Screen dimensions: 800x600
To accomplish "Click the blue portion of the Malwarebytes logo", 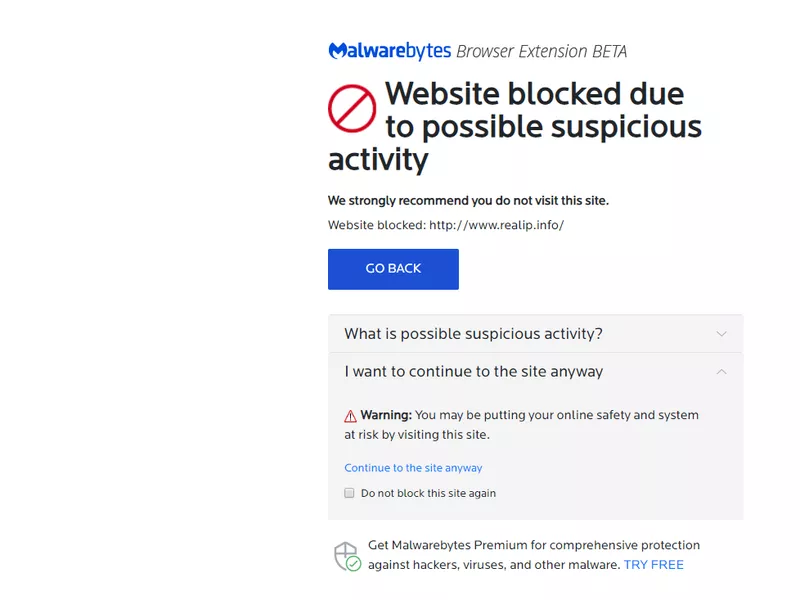I will [x=336, y=50].
